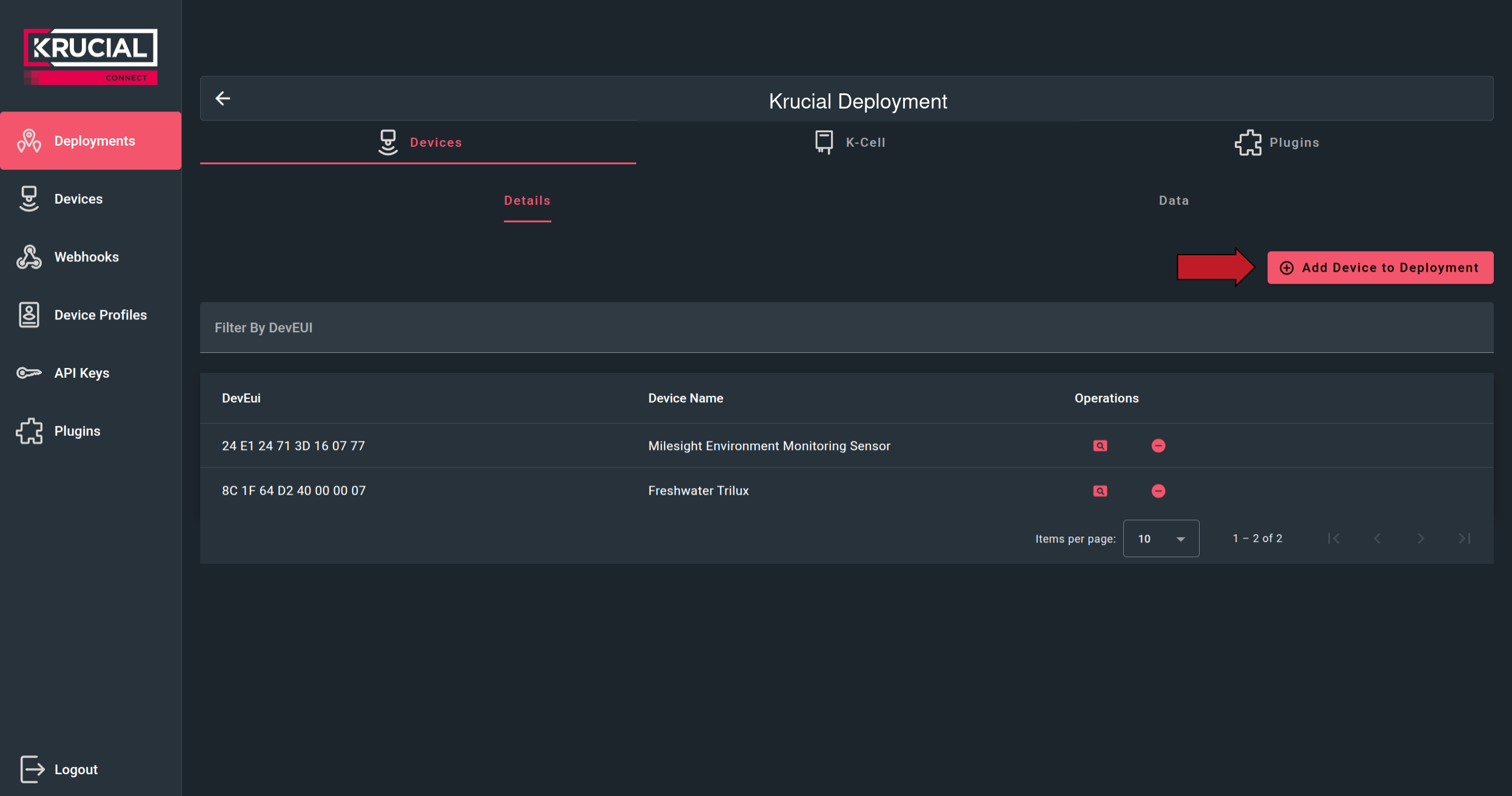Select the Details tab
This screenshot has width=1512, height=796.
tap(526, 200)
